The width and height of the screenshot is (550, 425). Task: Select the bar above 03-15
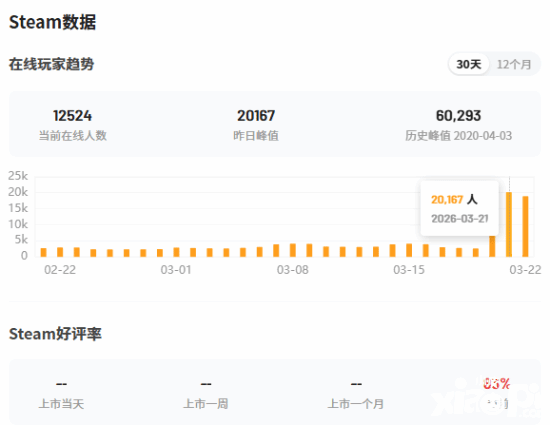[x=409, y=250]
